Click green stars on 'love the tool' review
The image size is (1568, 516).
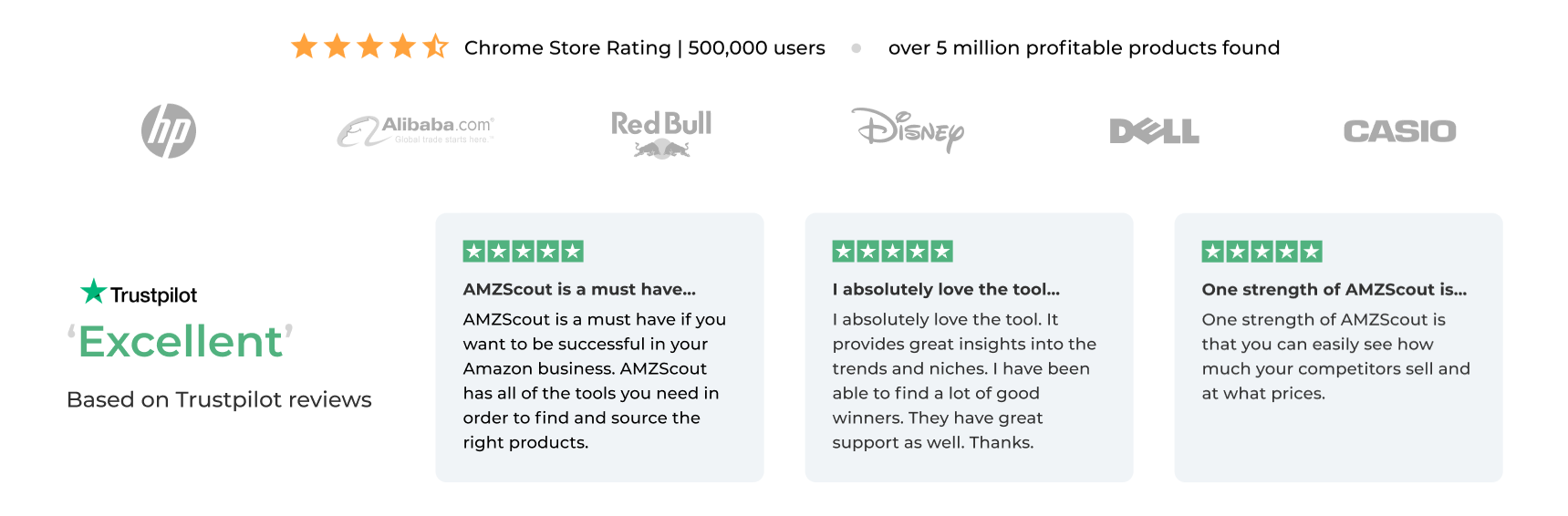pyautogui.click(x=892, y=252)
